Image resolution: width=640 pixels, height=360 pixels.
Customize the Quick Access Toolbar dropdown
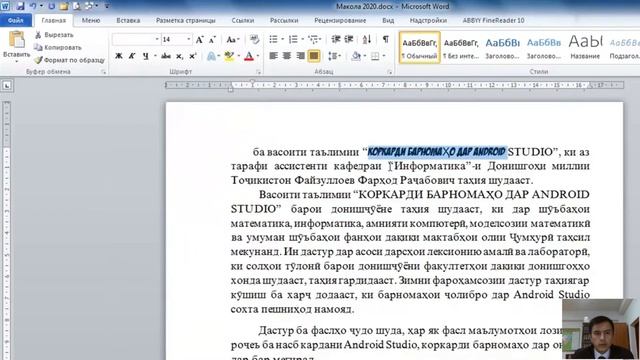(107, 6)
